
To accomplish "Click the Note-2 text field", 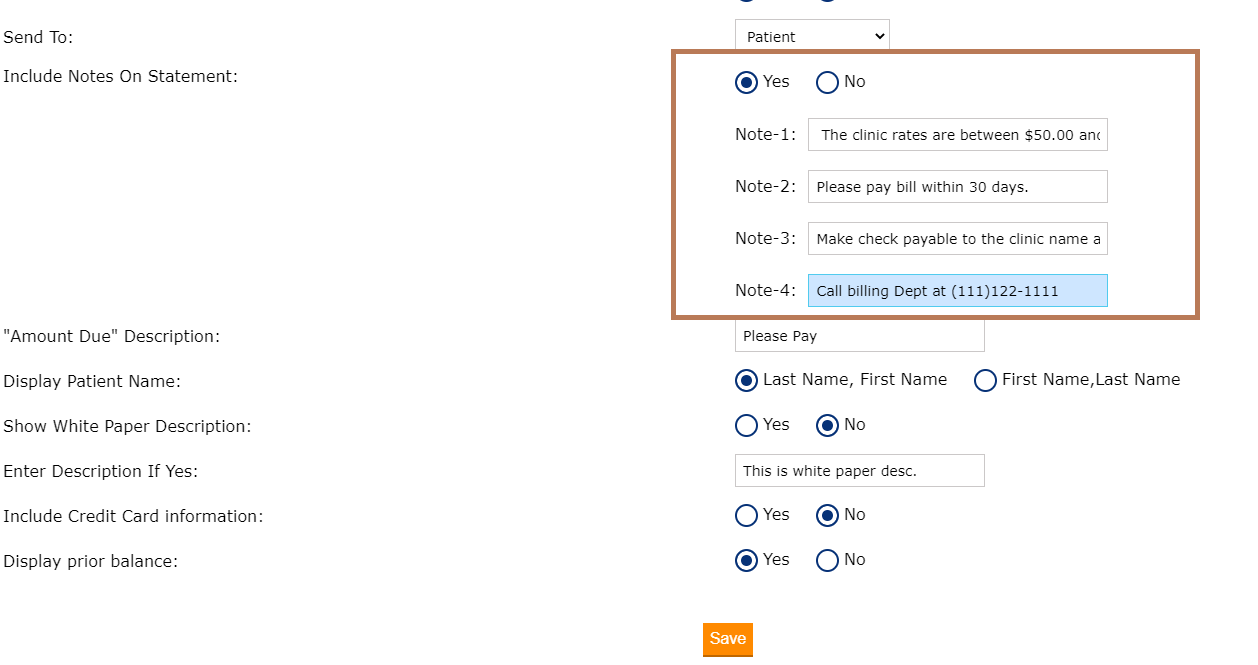I will [957, 187].
